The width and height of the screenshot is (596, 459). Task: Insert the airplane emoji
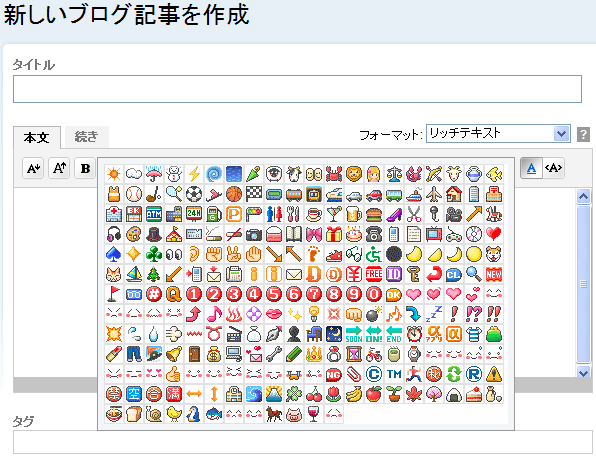coord(434,194)
